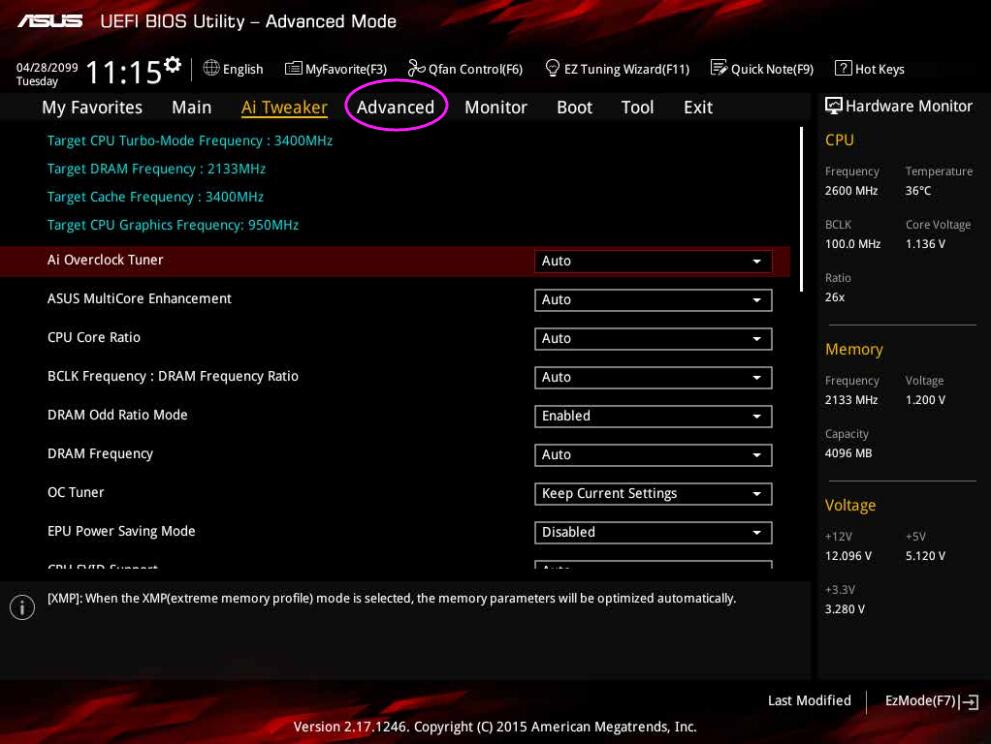Open MyFavorite(F3) button
This screenshot has width=991, height=744.
pyautogui.click(x=336, y=69)
